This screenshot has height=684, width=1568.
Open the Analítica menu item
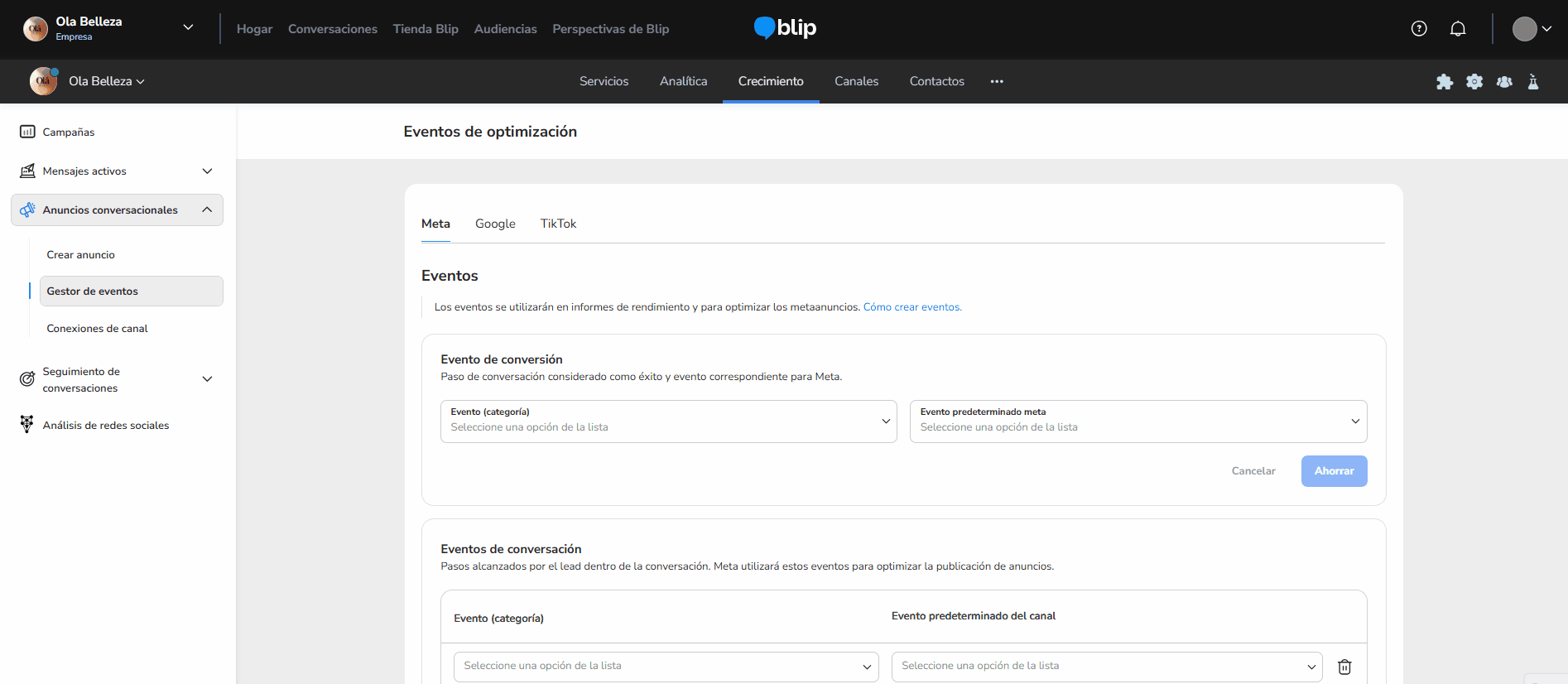[683, 81]
